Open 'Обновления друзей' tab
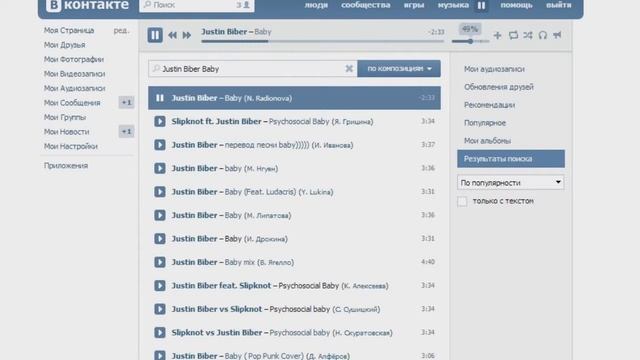 click(499, 87)
